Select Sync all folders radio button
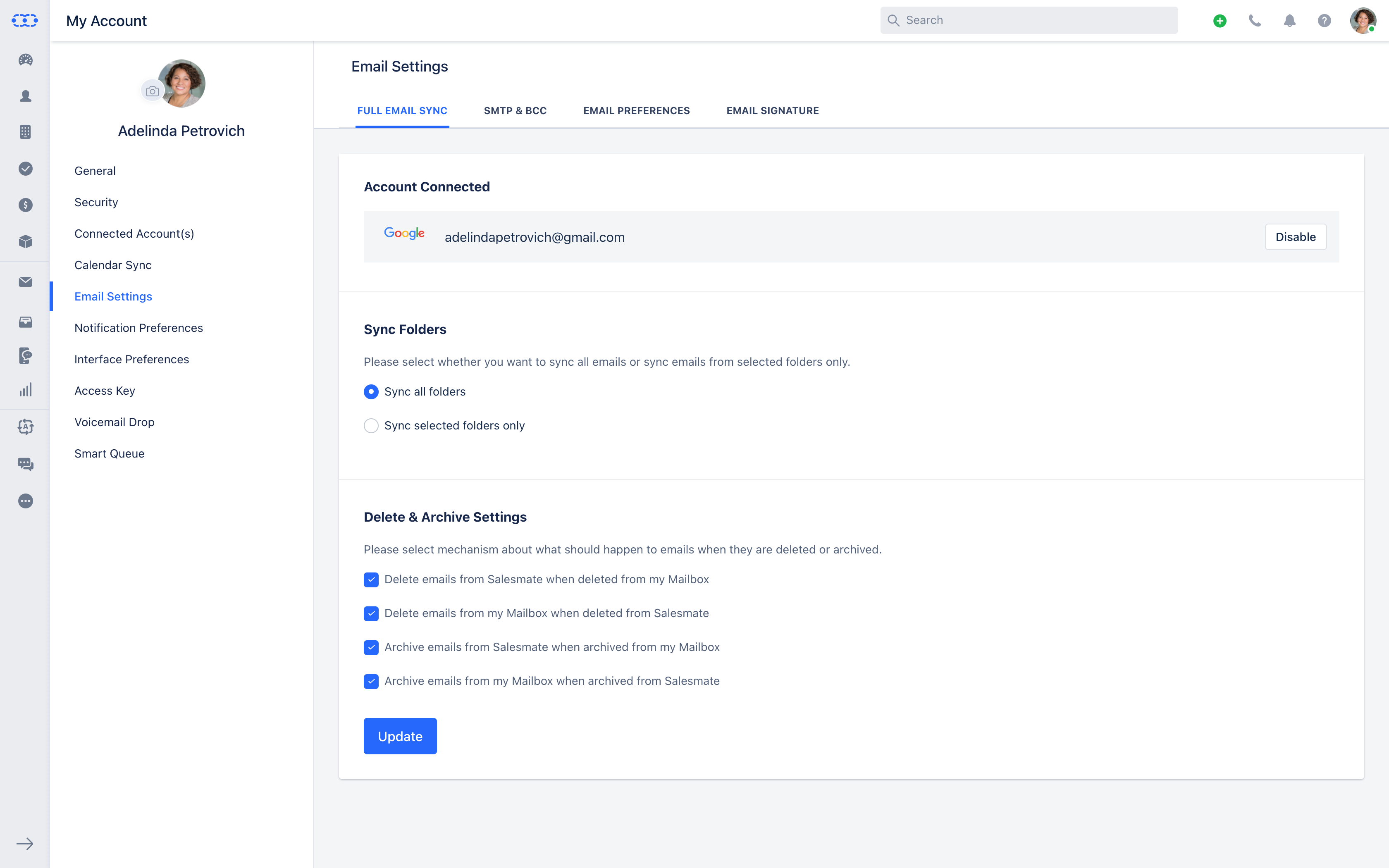This screenshot has height=868, width=1389. click(x=371, y=391)
